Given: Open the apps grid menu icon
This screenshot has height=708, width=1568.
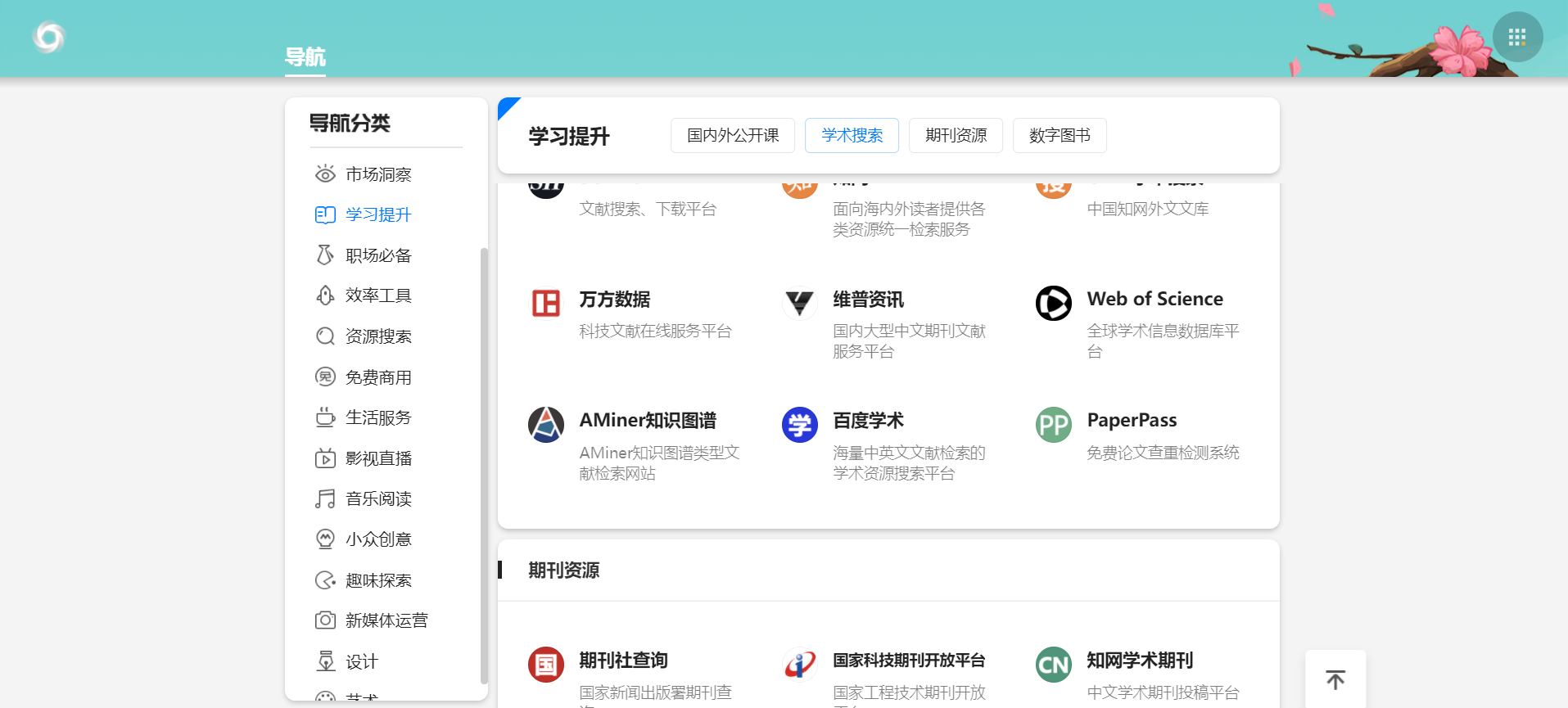Looking at the screenshot, I should pos(1517,37).
